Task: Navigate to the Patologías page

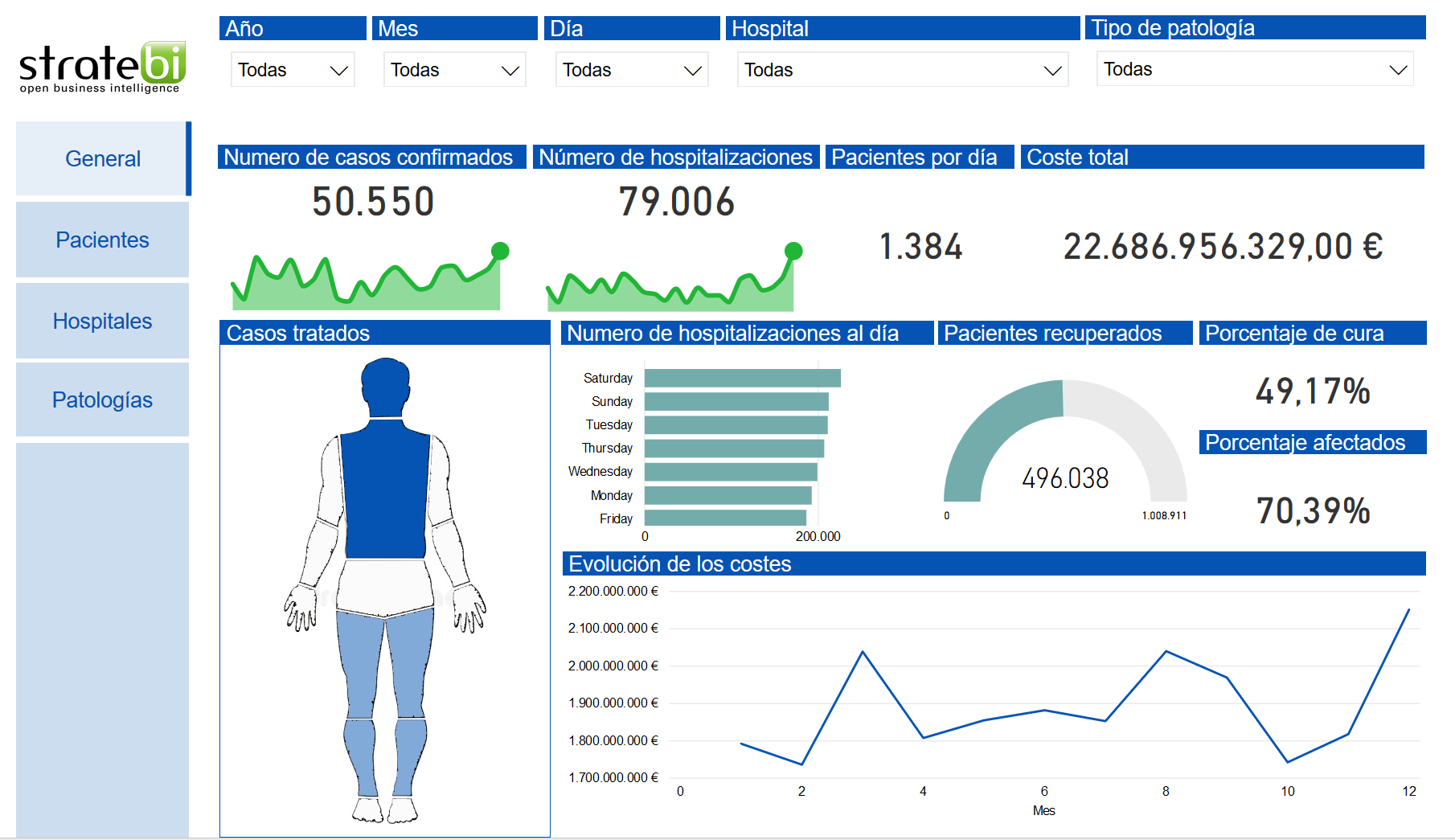Action: click(x=103, y=400)
